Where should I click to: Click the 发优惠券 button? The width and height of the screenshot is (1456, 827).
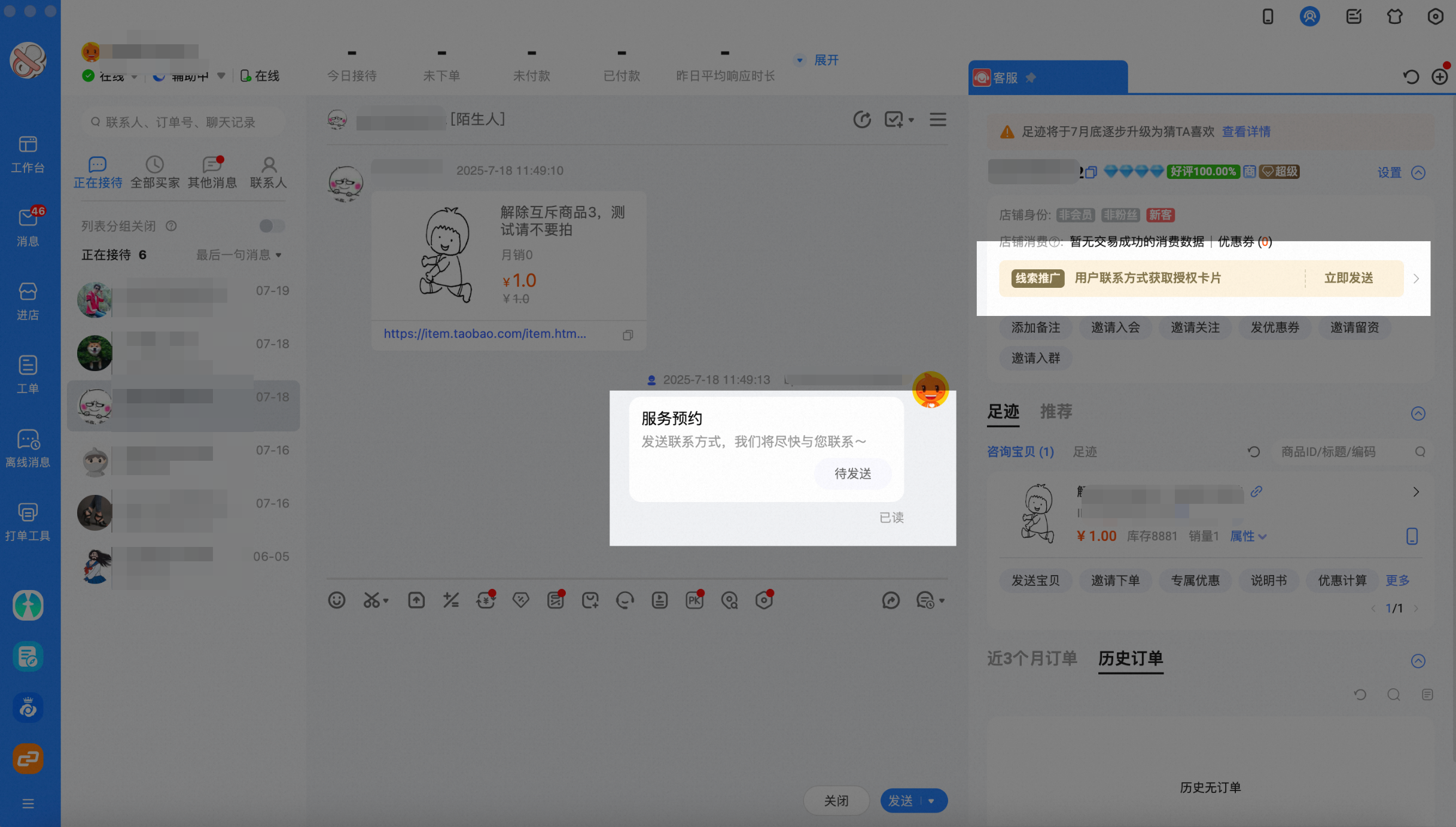[1275, 327]
